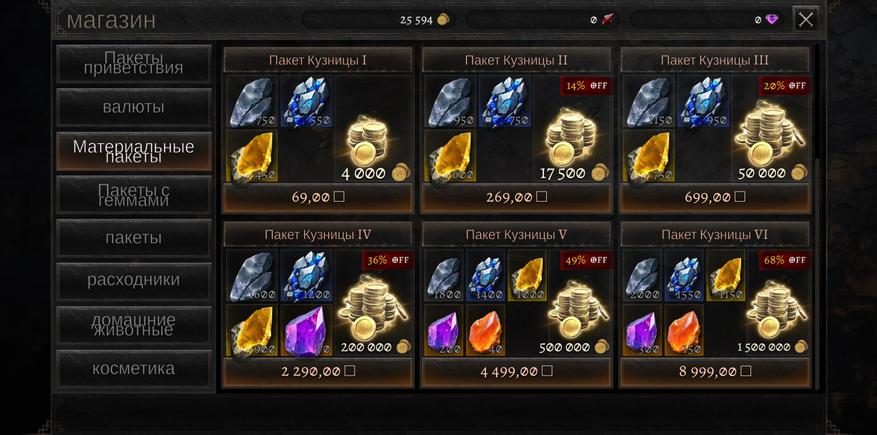
Task: Select purple crystal in Пакет Кузницы IV
Action: pos(306,330)
